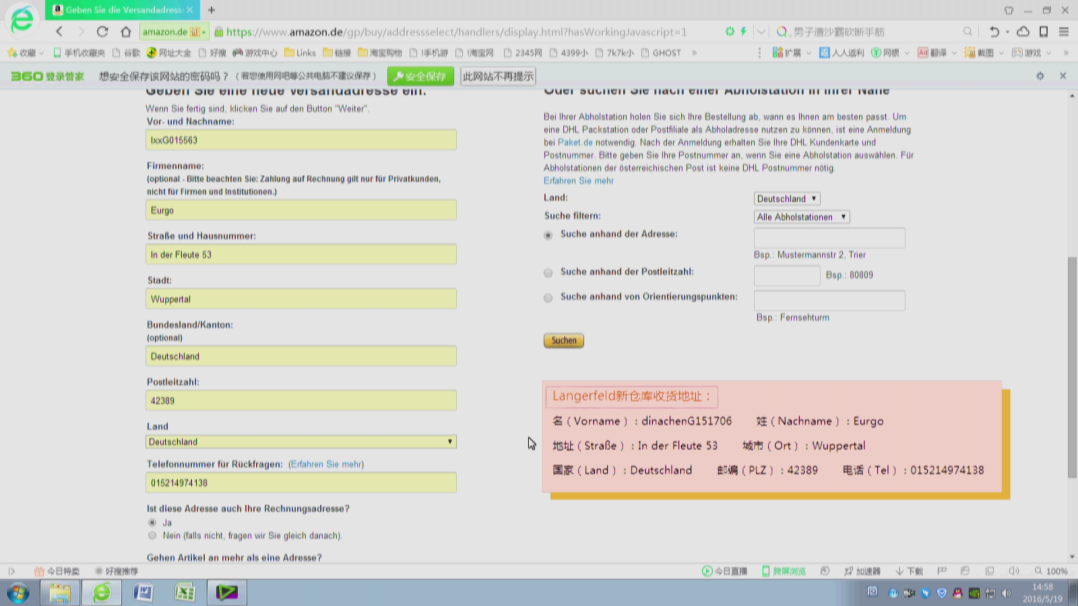1078x606 pixels.
Task: Open the 'Links' bookmark folder
Action: [x=300, y=52]
